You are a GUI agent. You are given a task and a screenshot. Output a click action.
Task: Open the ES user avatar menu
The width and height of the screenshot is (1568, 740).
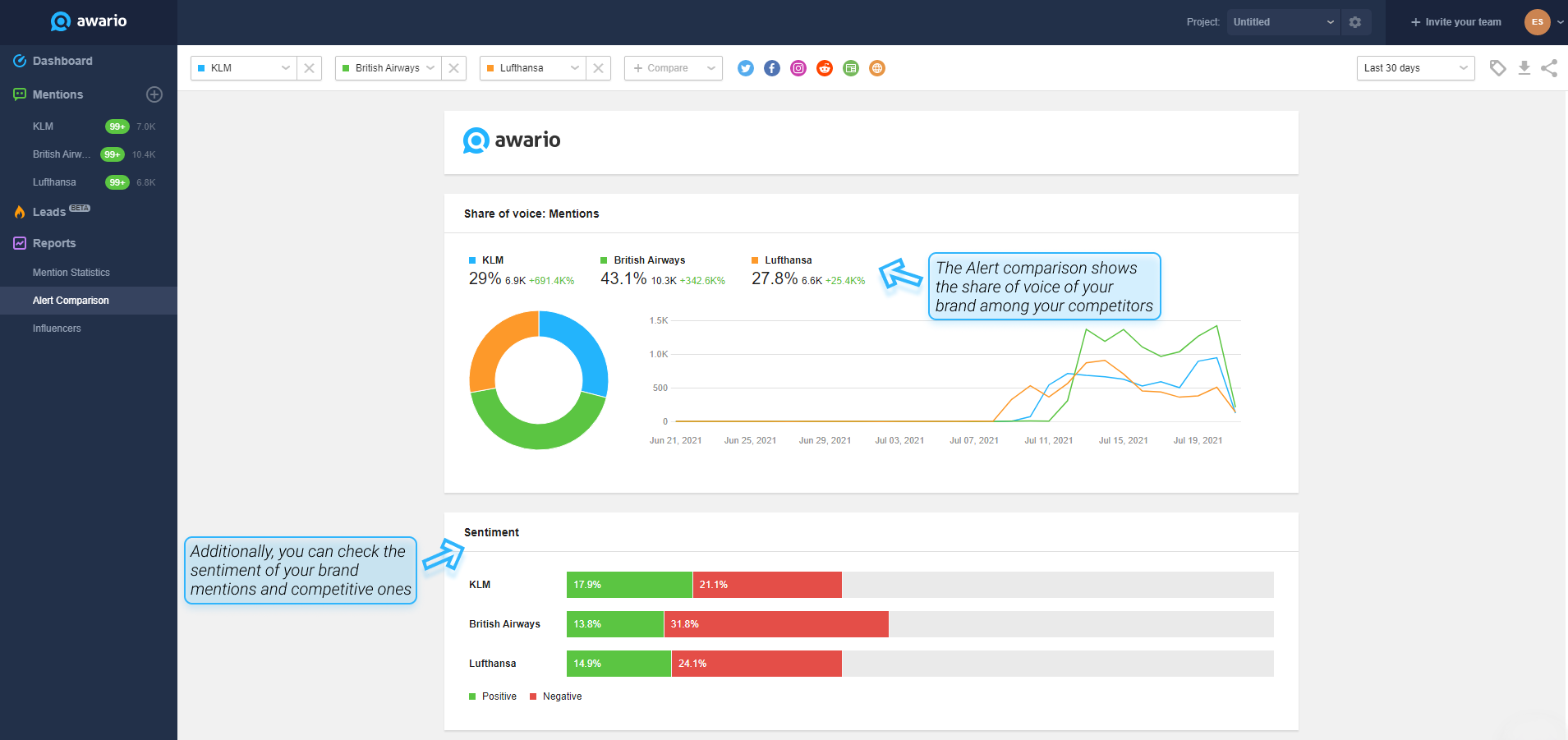click(1538, 22)
